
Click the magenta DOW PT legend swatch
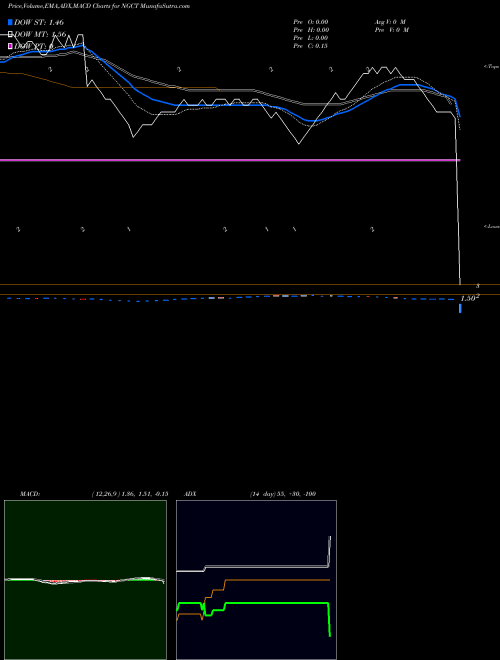tap(10, 46)
